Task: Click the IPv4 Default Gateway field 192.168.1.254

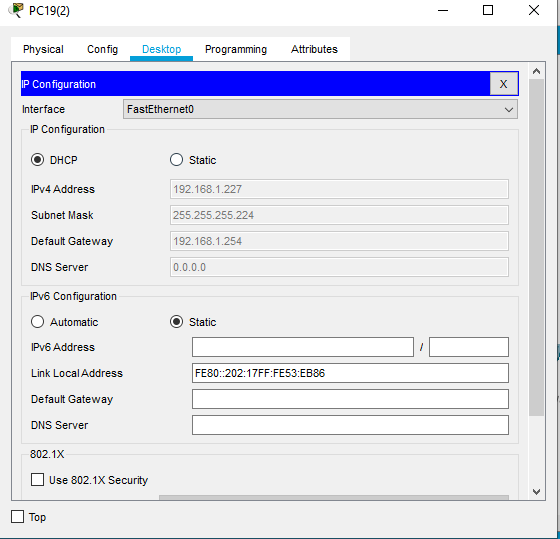Action: pos(339,241)
